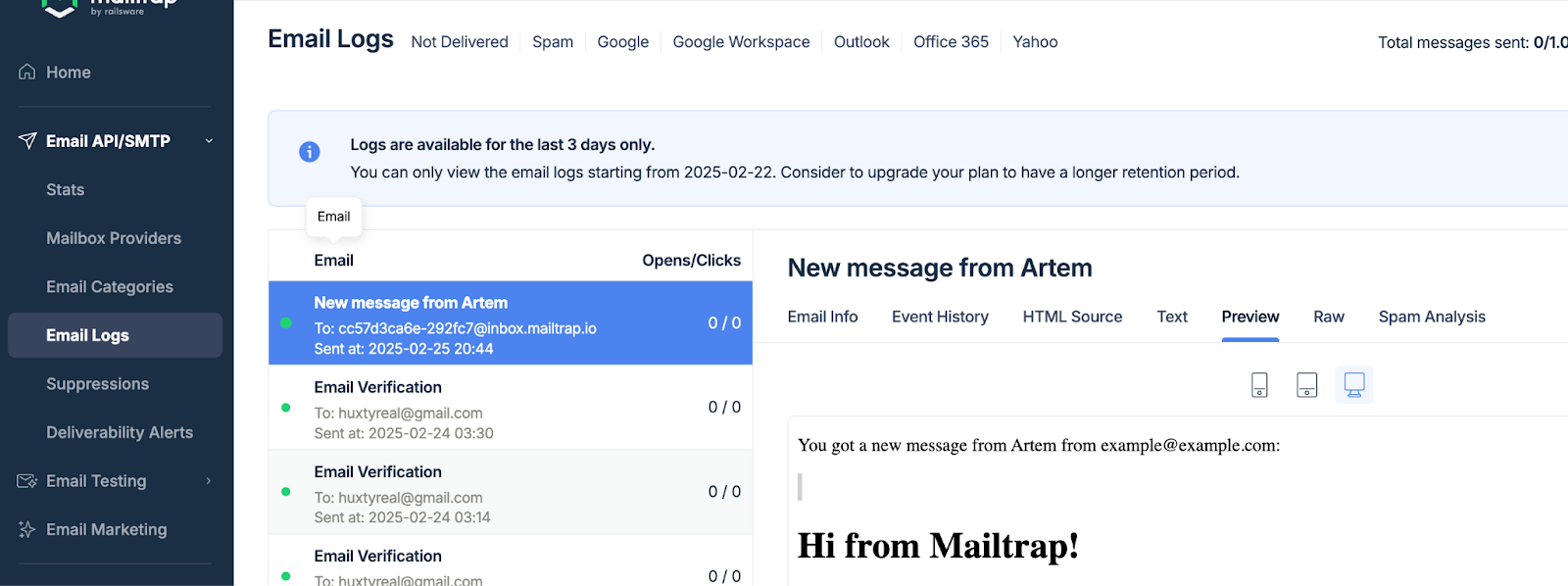Filter logs by Not Delivered
Image resolution: width=1568 pixels, height=586 pixels.
click(x=460, y=42)
